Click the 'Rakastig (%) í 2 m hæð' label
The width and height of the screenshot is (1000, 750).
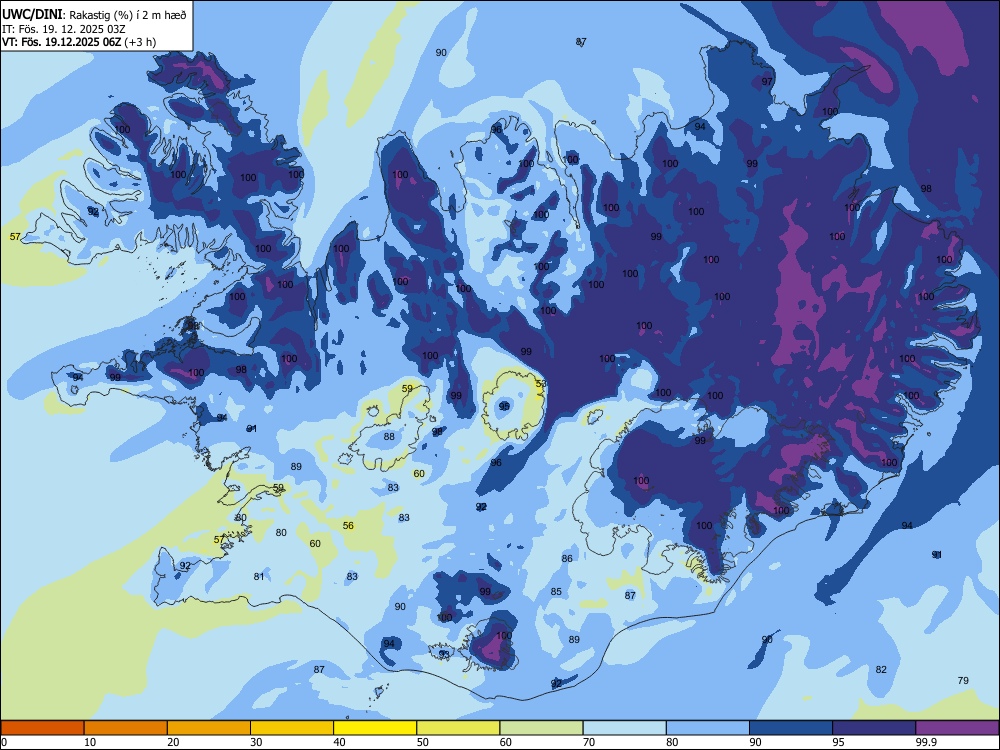128,15
